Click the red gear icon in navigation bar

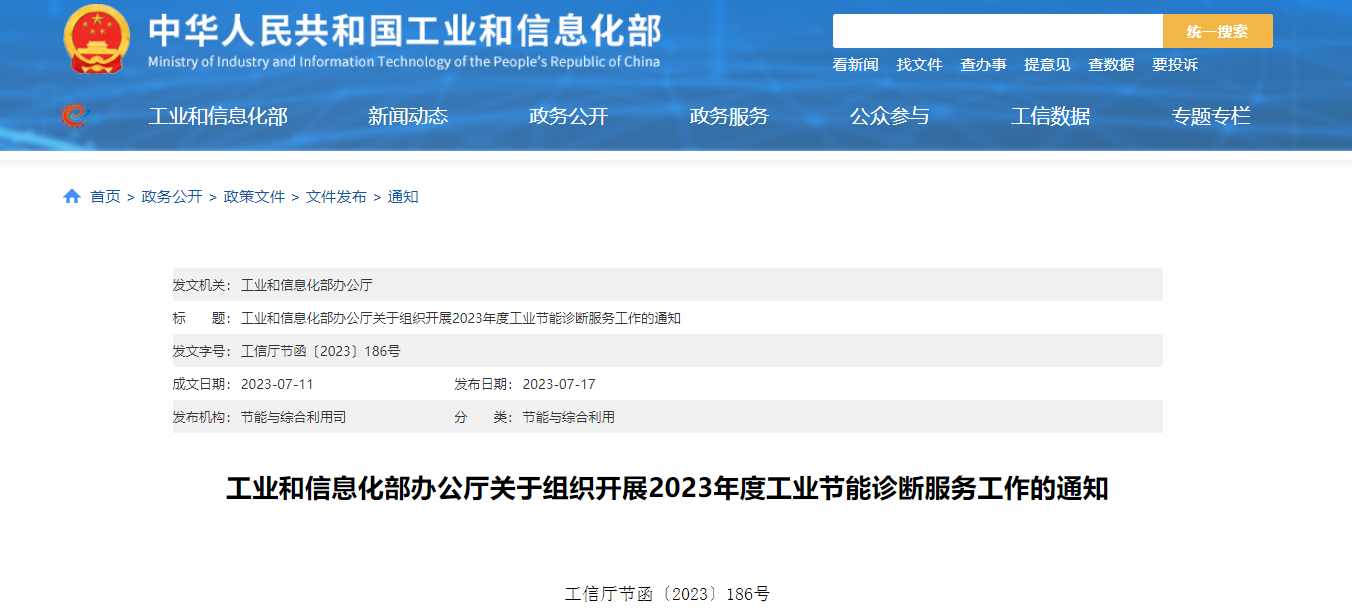click(73, 116)
